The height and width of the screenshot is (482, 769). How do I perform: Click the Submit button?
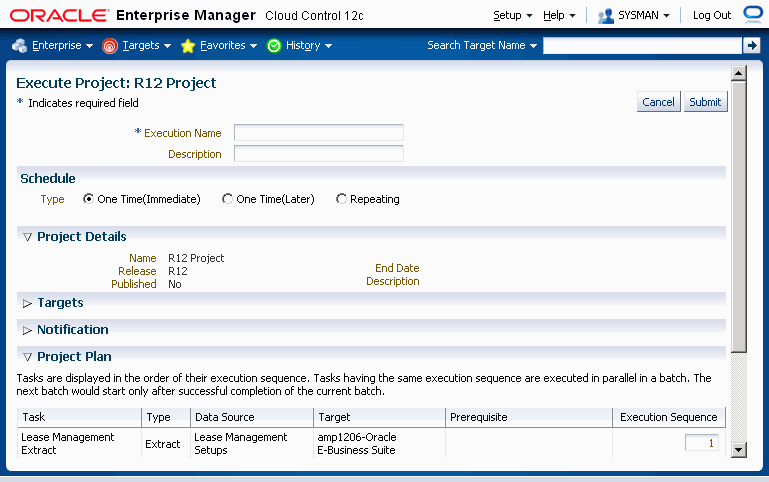[705, 102]
